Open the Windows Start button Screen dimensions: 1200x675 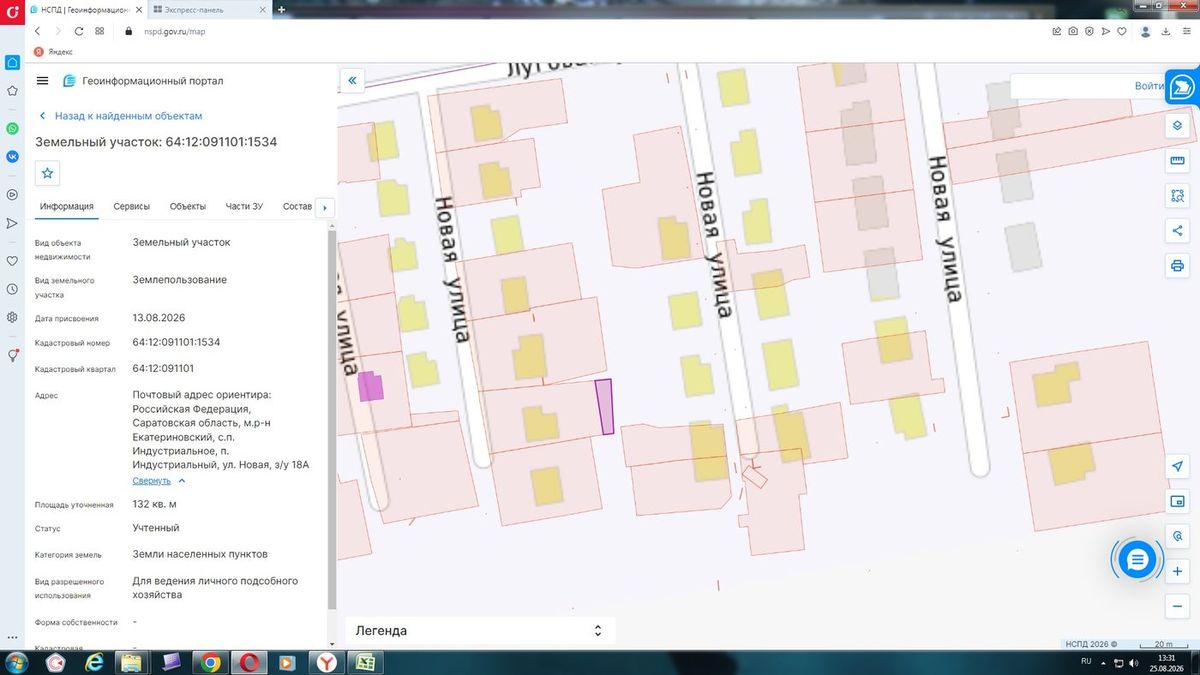[16, 662]
